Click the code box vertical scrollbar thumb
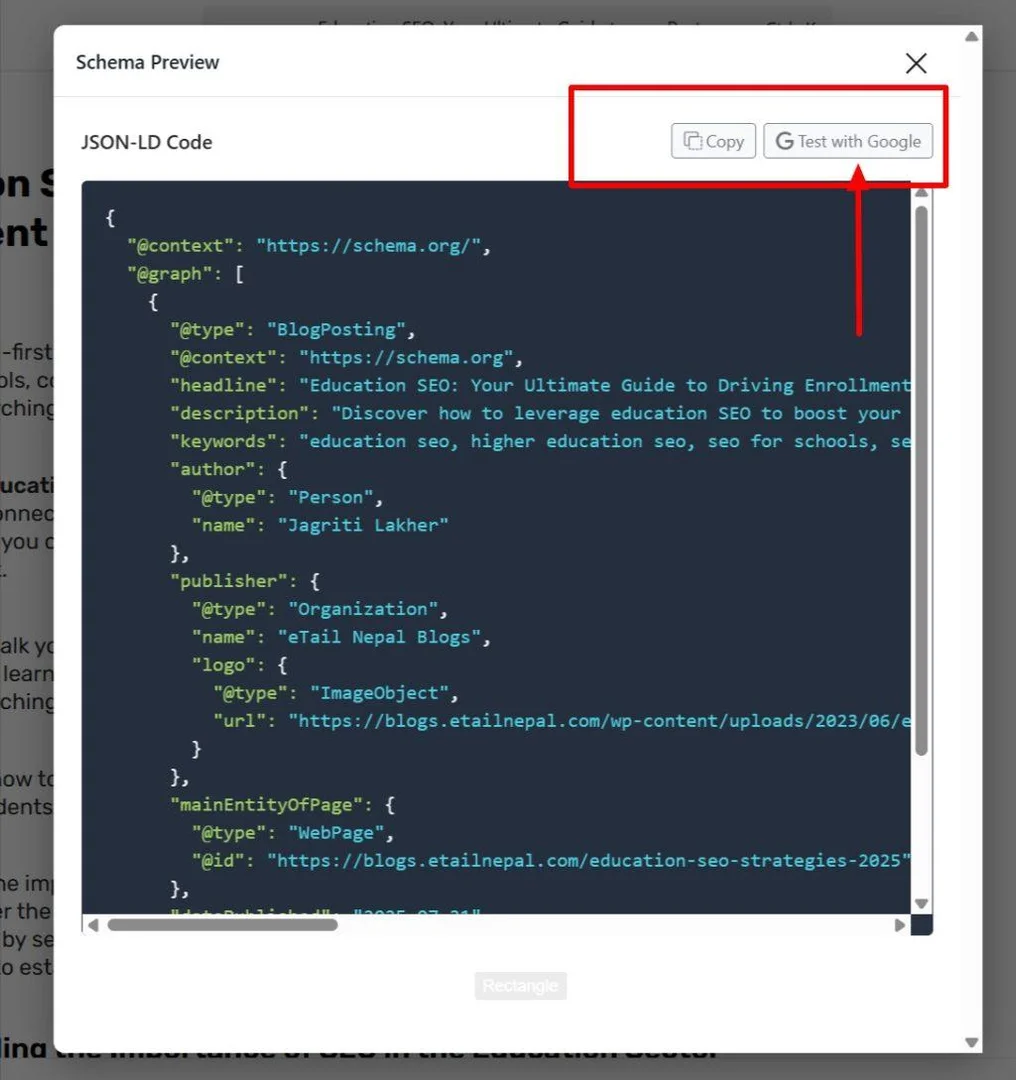The height and width of the screenshot is (1080, 1016). click(921, 480)
